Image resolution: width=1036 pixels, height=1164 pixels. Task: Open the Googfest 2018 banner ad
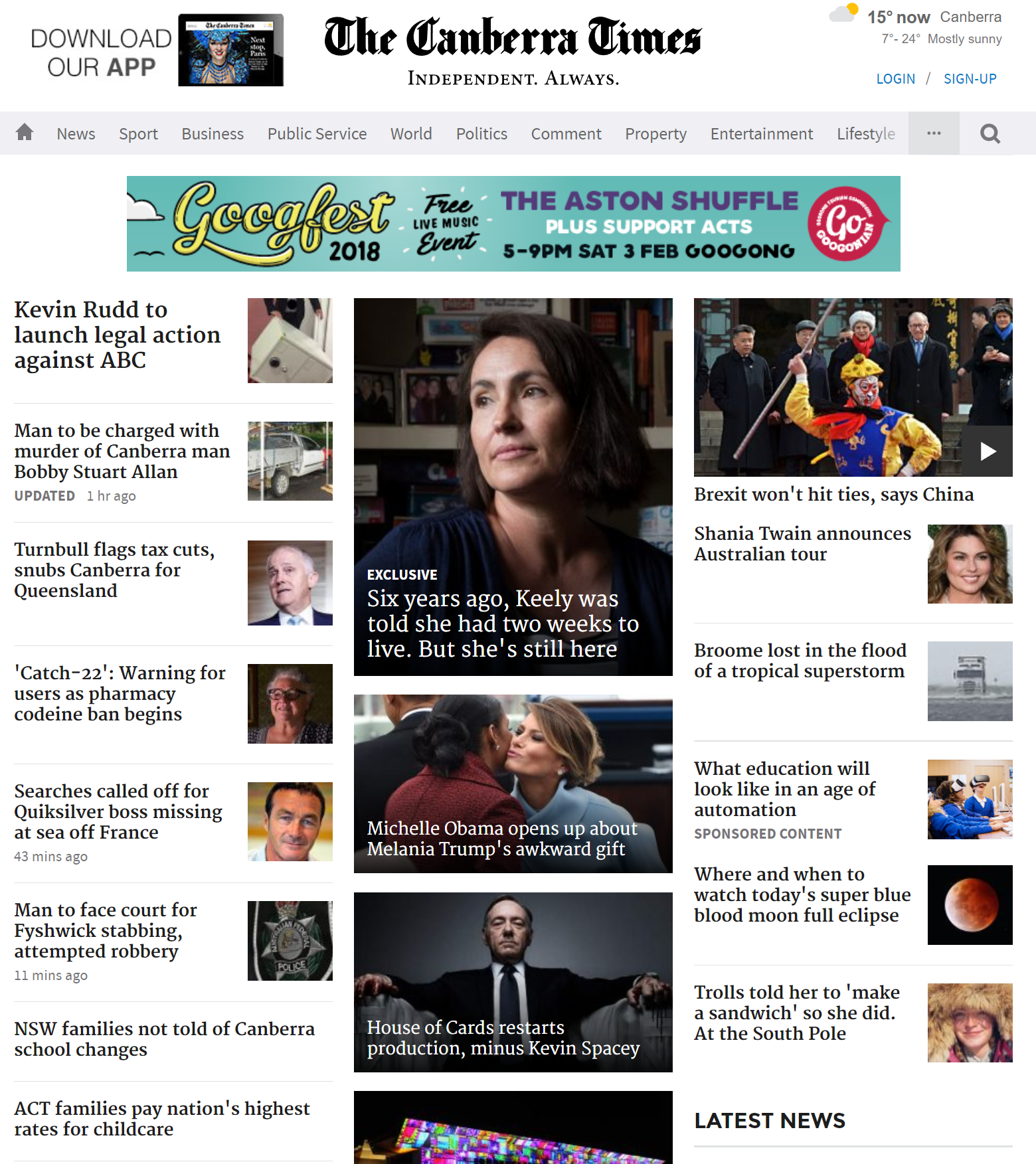tap(513, 224)
